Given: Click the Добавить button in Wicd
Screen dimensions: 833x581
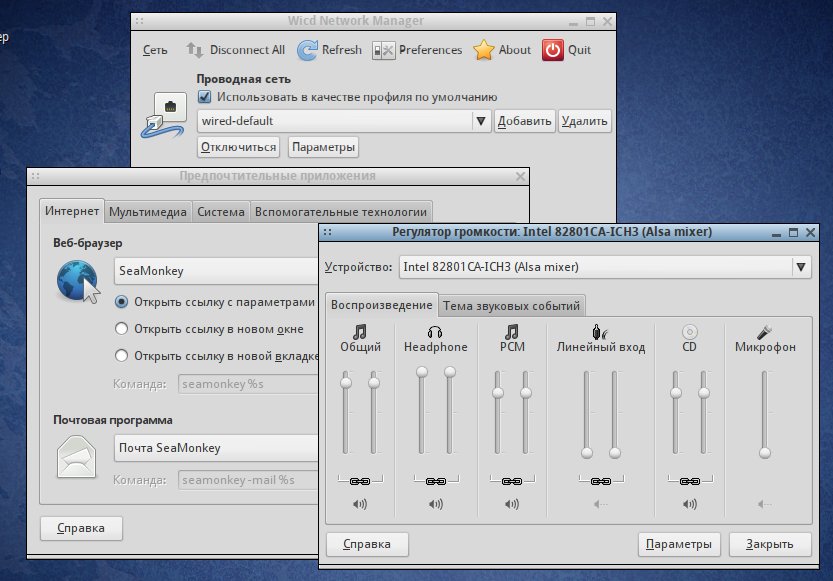Looking at the screenshot, I should pos(524,121).
